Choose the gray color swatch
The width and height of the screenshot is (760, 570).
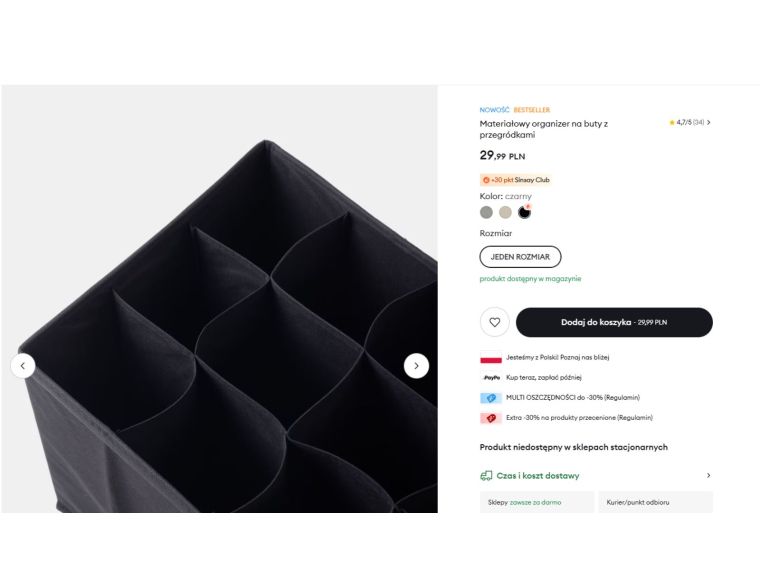pyautogui.click(x=486, y=212)
